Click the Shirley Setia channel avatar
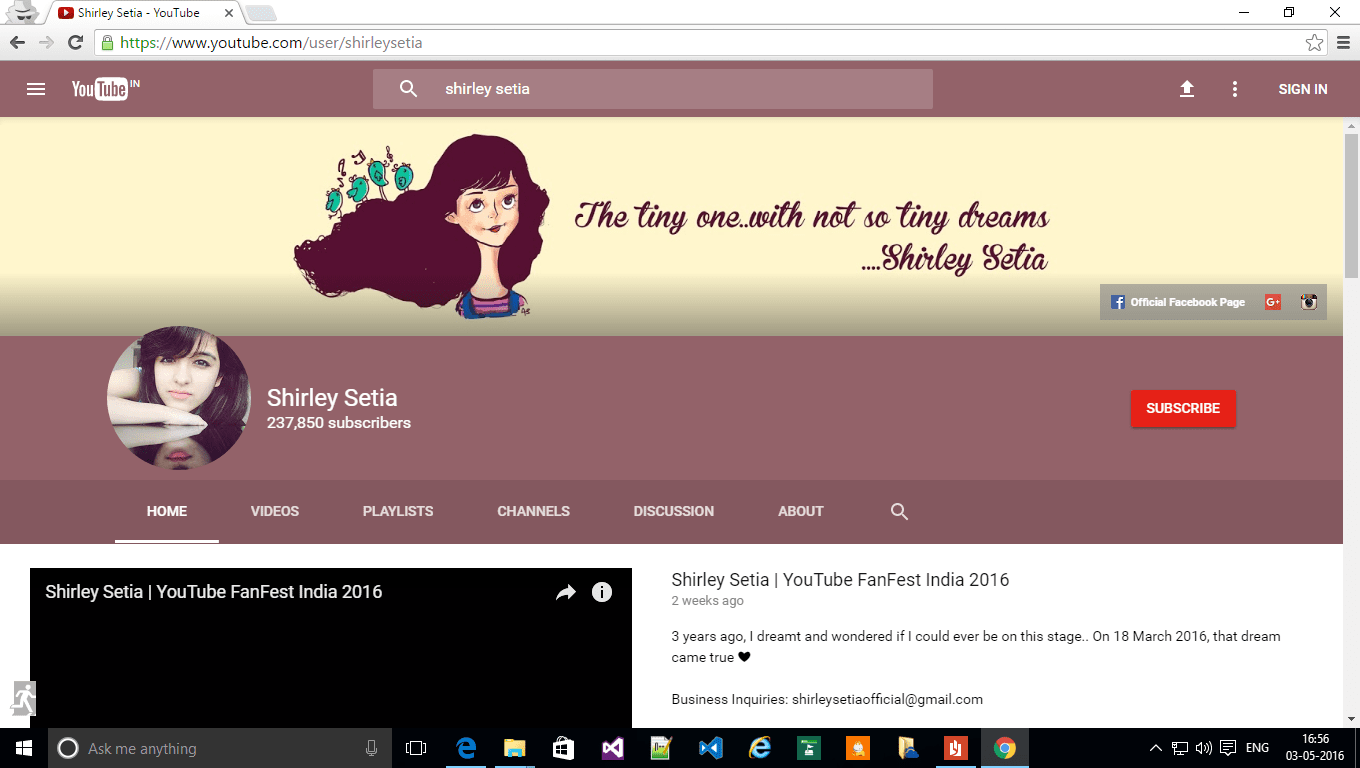This screenshot has height=768, width=1360. click(x=179, y=398)
